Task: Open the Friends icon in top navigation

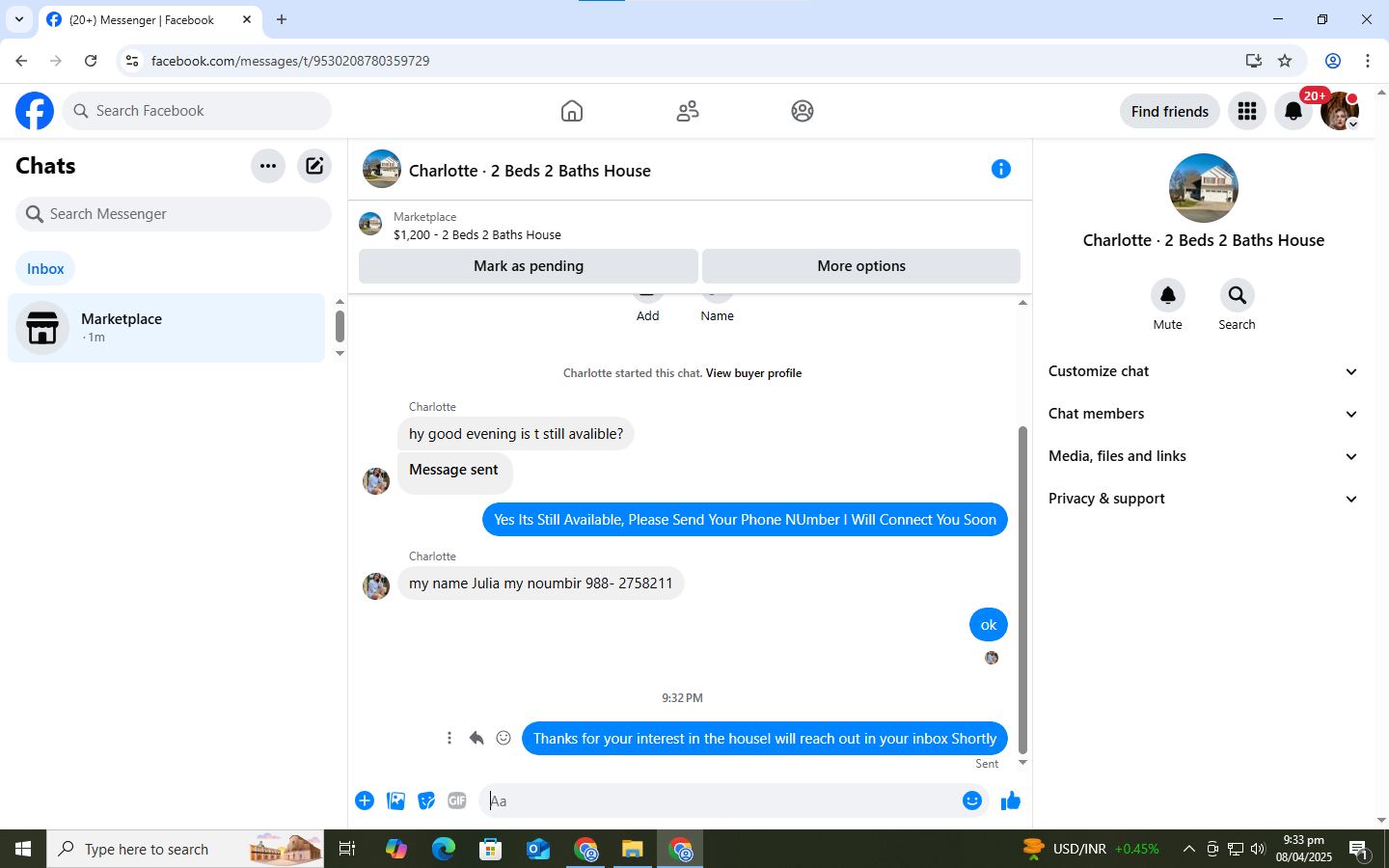Action: (688, 111)
